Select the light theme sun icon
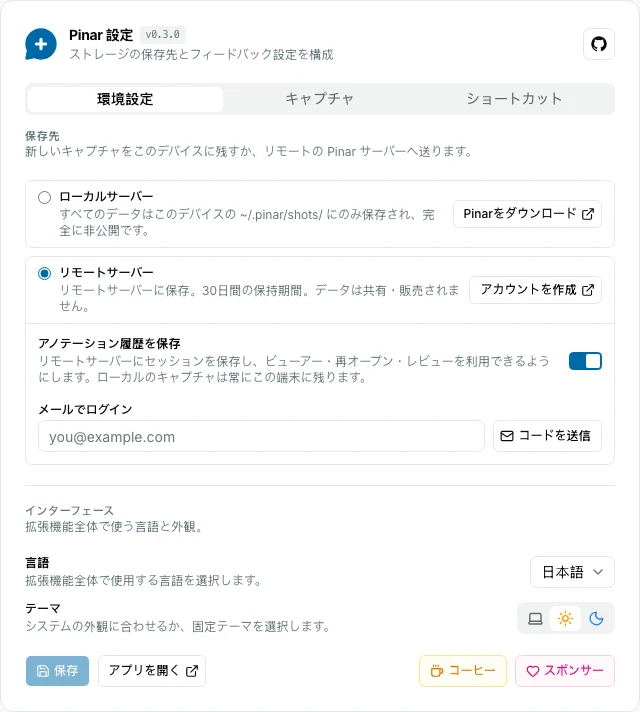The image size is (640, 712). [x=565, y=618]
